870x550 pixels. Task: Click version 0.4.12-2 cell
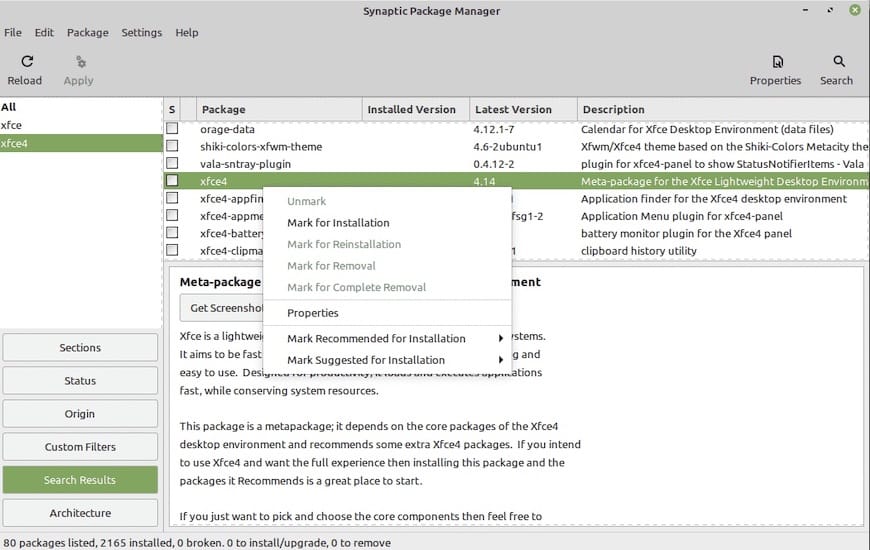493,164
